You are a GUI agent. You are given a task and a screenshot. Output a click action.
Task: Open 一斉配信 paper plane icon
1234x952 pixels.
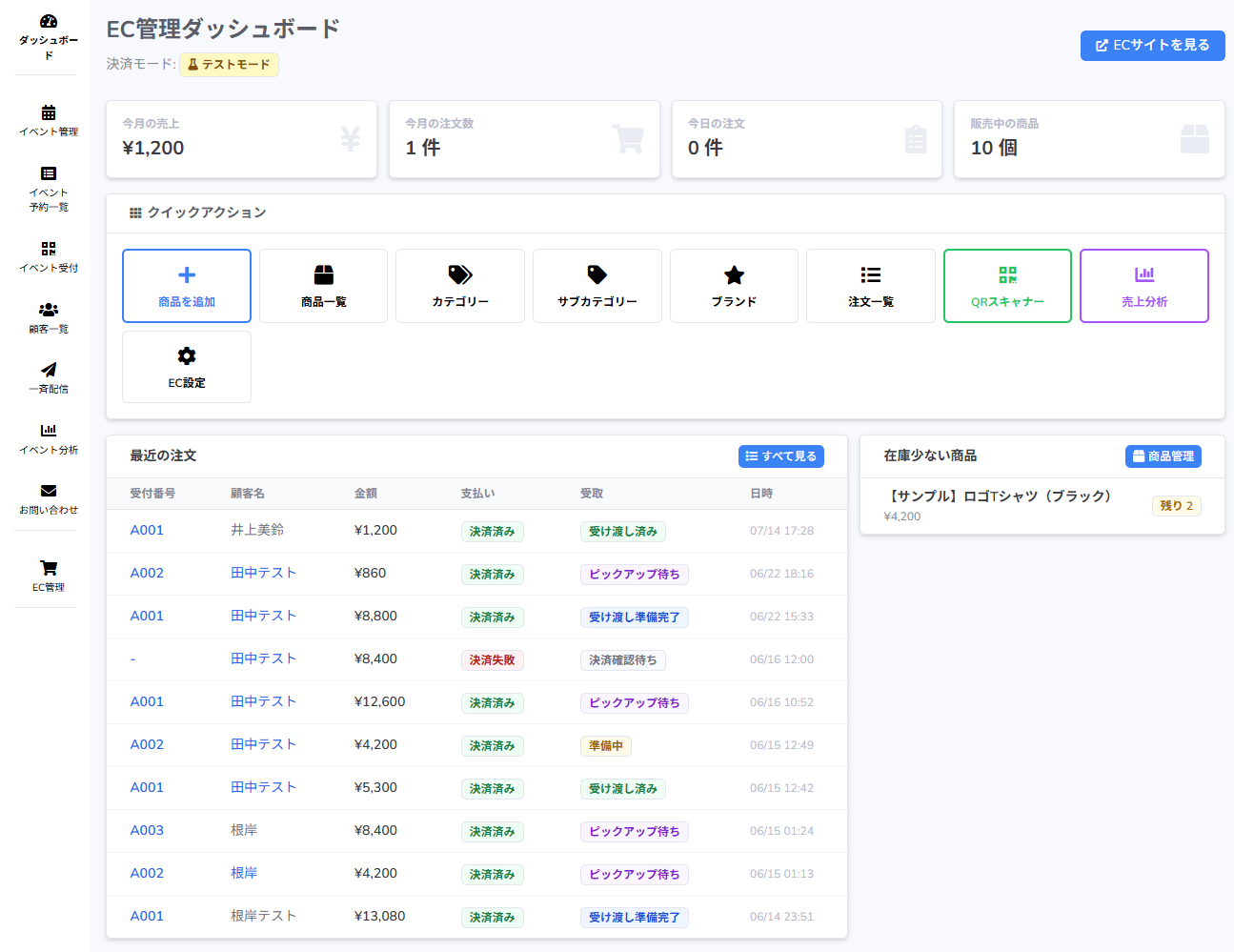[x=49, y=370]
